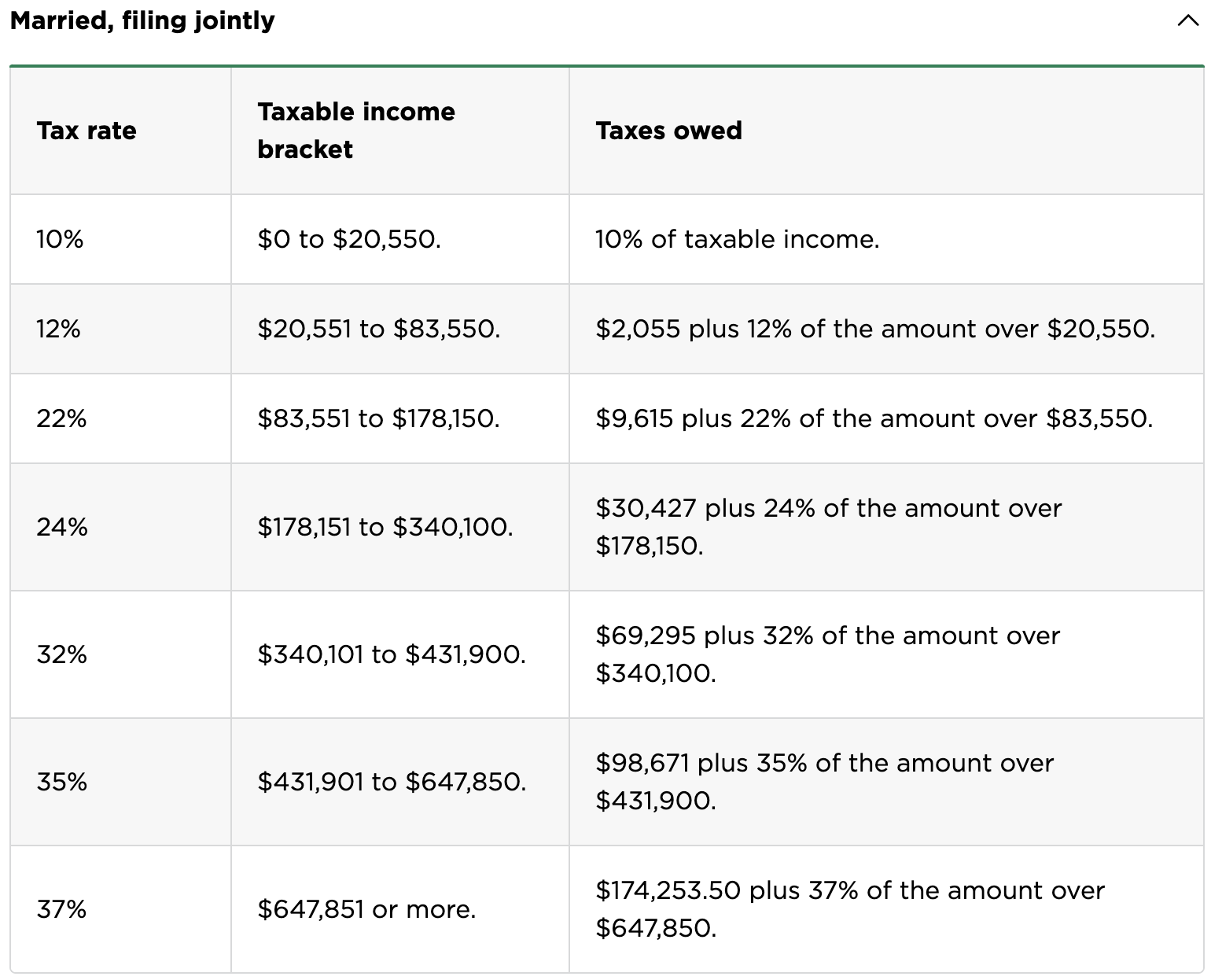Click "10% of taxable income" cell

coord(737,239)
